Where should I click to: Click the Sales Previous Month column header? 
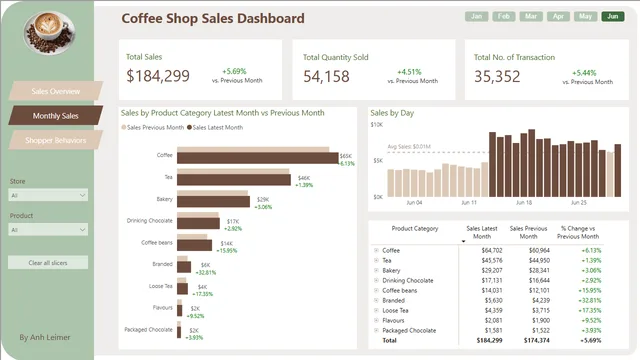pos(528,232)
